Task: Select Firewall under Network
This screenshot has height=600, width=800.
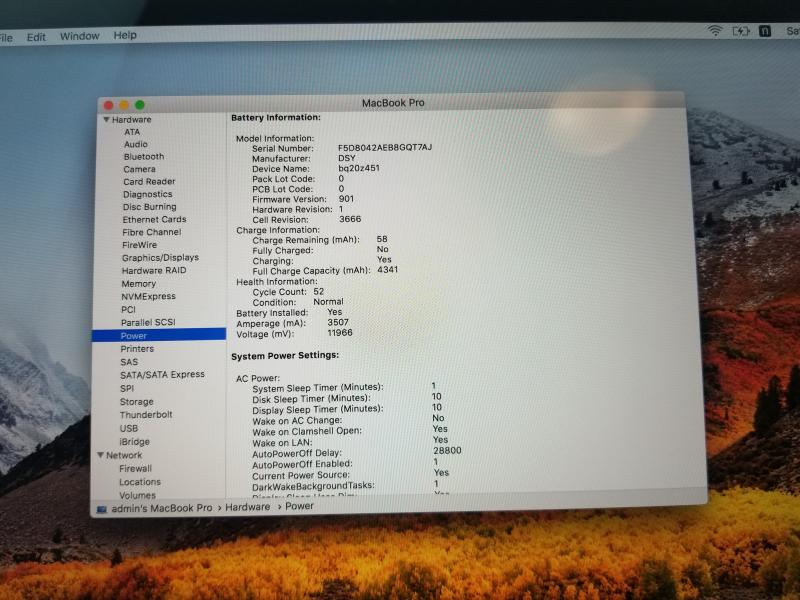Action: coord(136,468)
